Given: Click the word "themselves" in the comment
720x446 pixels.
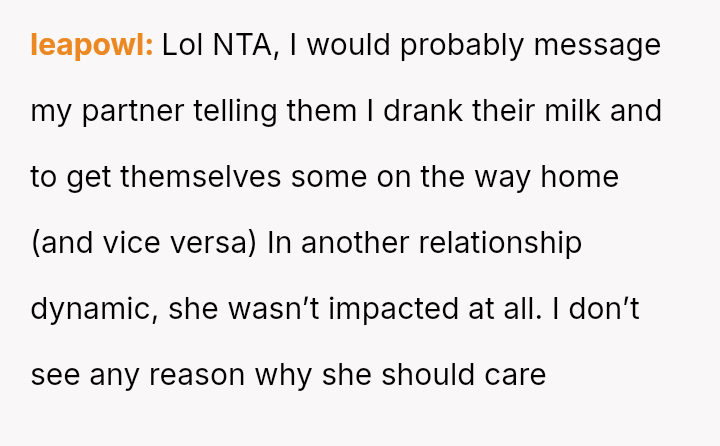Looking at the screenshot, I should [x=201, y=177].
